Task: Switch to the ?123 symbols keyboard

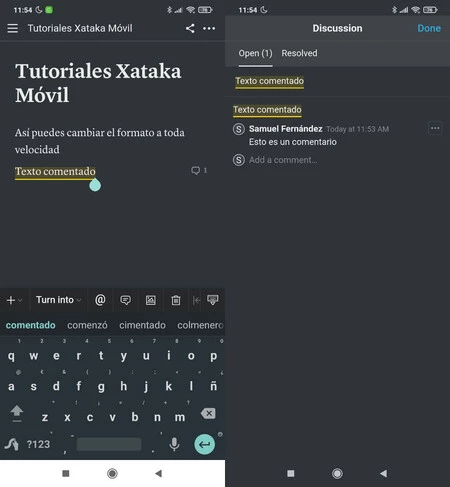Action: point(38,444)
